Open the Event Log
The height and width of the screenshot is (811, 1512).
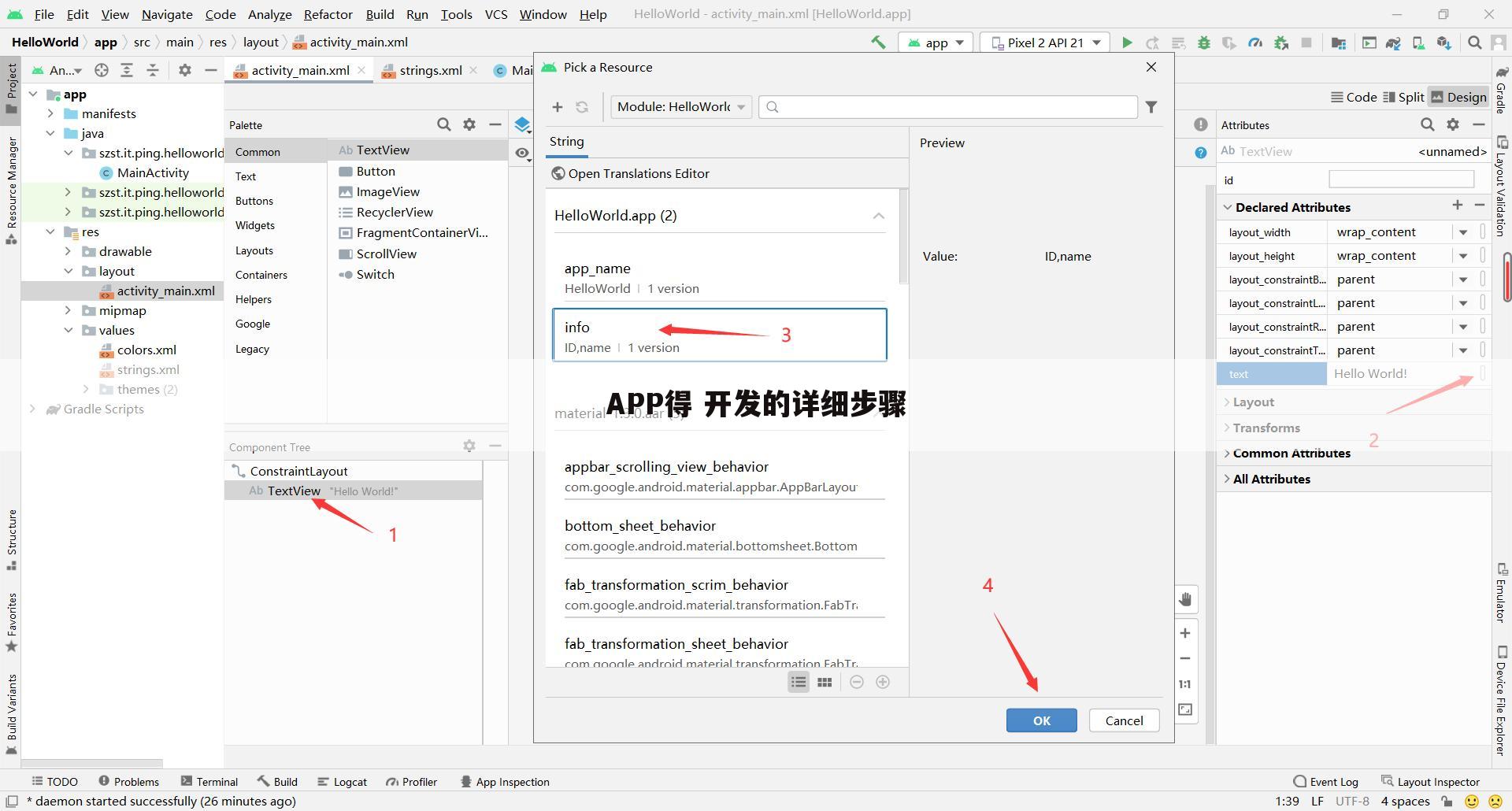pyautogui.click(x=1325, y=781)
